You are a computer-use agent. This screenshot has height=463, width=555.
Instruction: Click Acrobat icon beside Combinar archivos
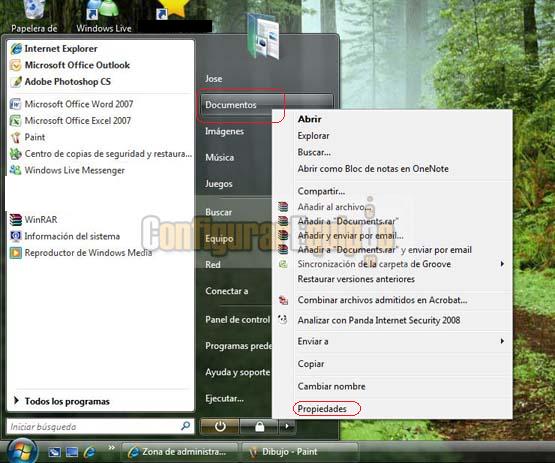pos(283,300)
